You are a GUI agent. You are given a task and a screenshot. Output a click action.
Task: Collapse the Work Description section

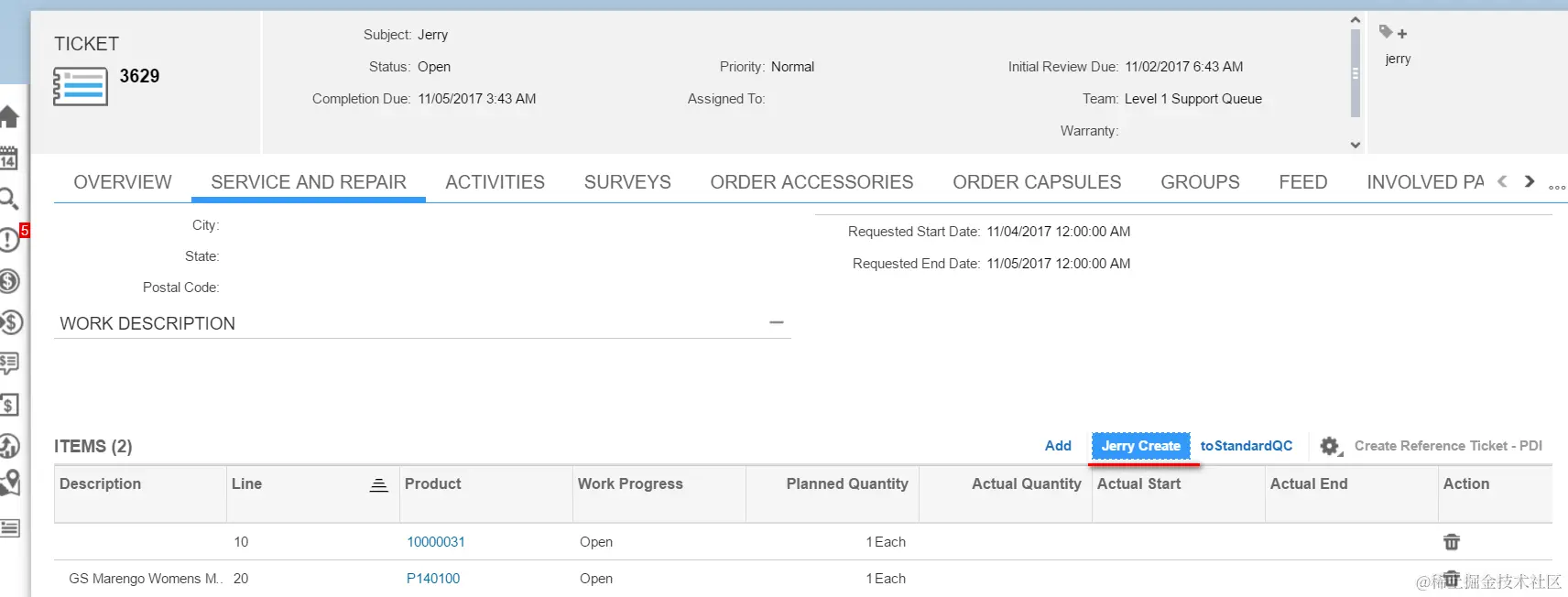[777, 322]
